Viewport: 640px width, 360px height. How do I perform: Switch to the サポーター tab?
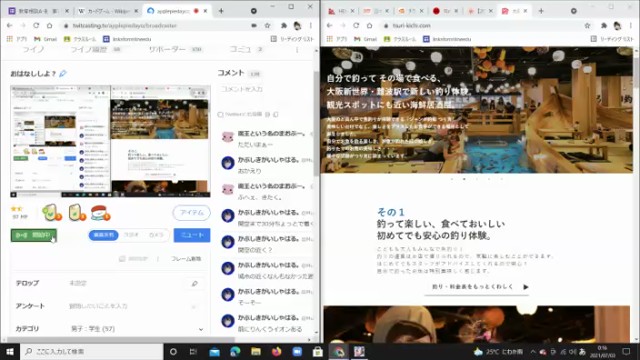[x=167, y=49]
